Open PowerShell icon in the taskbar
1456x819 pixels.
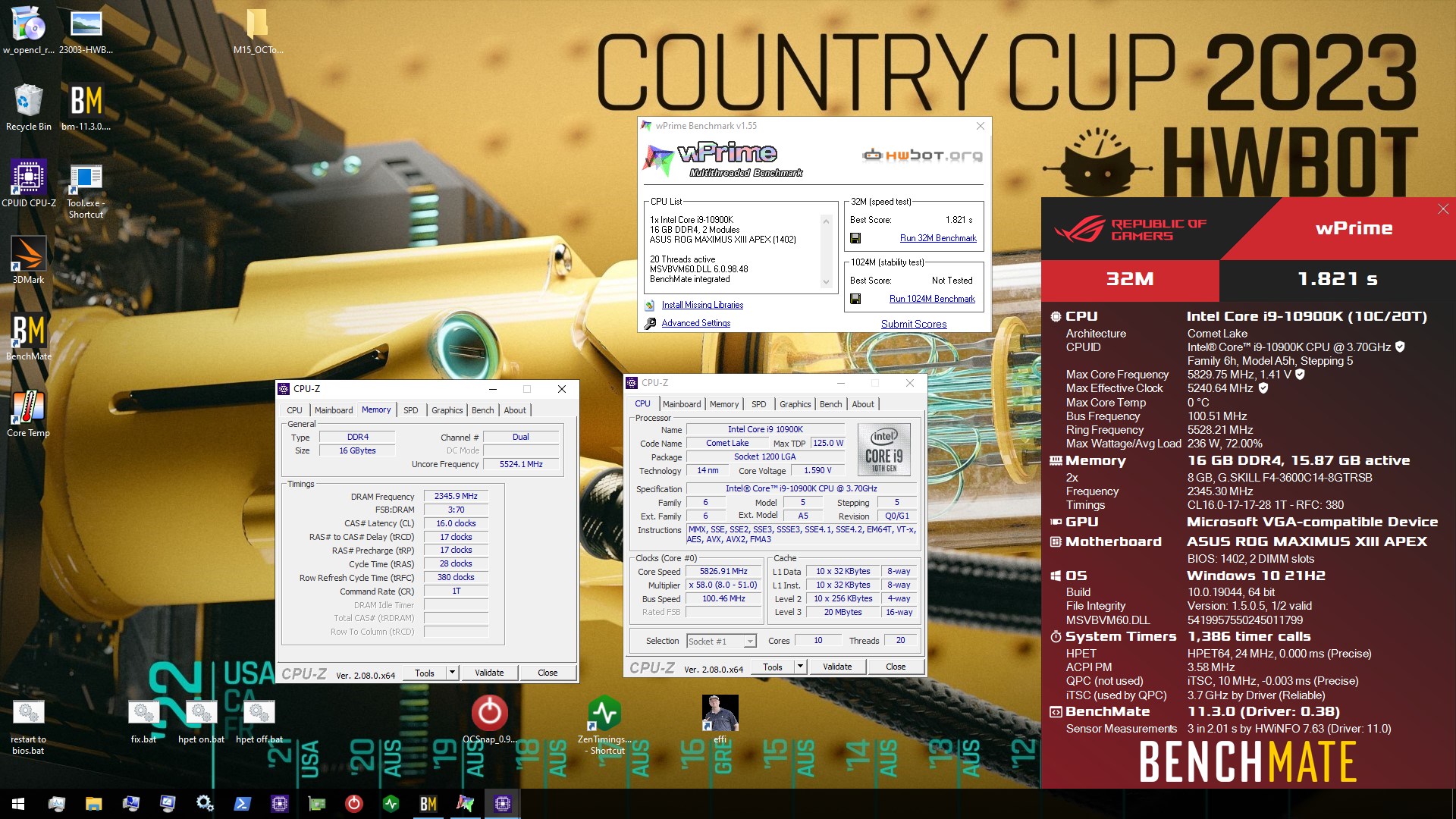[242, 804]
